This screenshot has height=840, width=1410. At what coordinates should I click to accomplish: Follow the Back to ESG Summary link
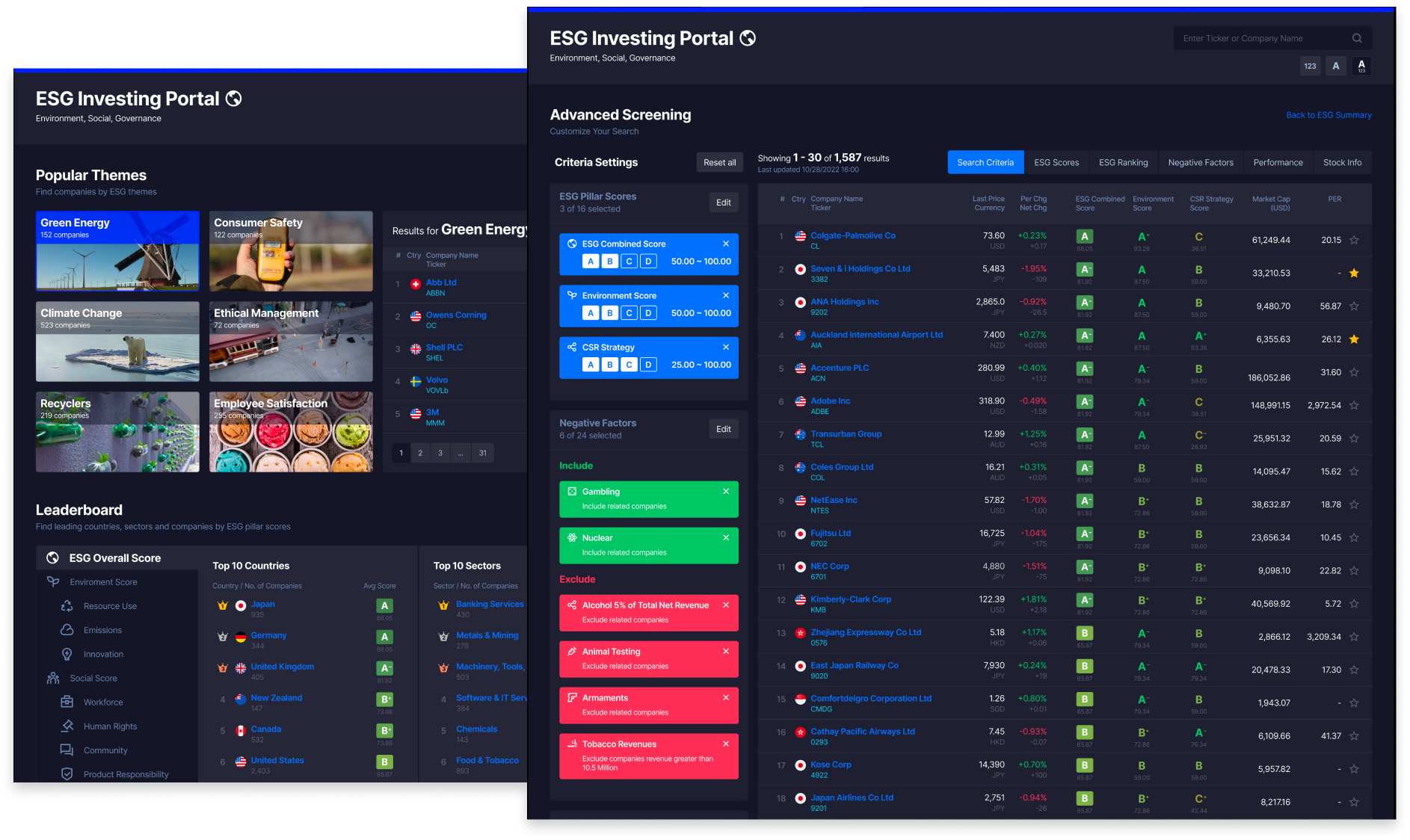pos(1328,115)
